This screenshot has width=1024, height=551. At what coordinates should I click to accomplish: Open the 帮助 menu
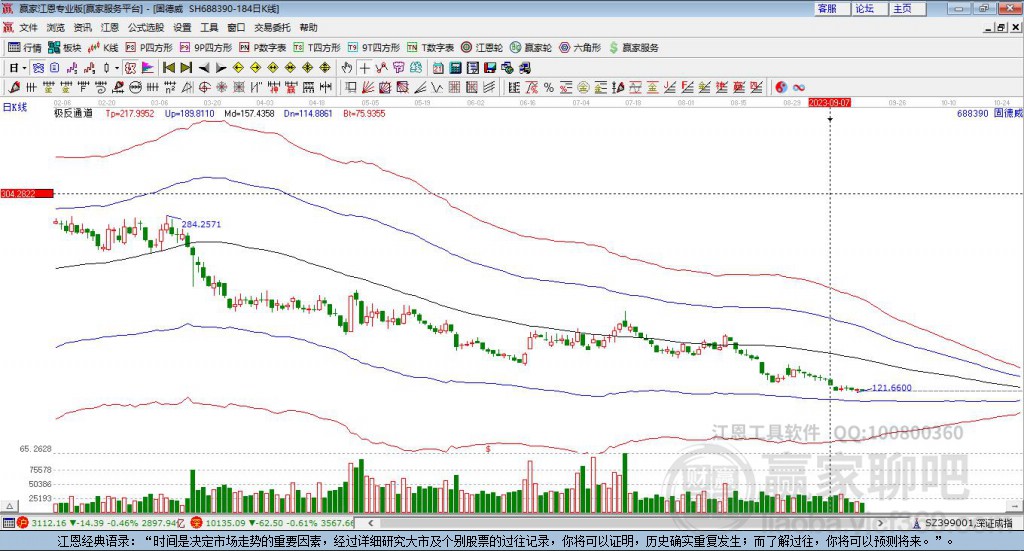308,27
